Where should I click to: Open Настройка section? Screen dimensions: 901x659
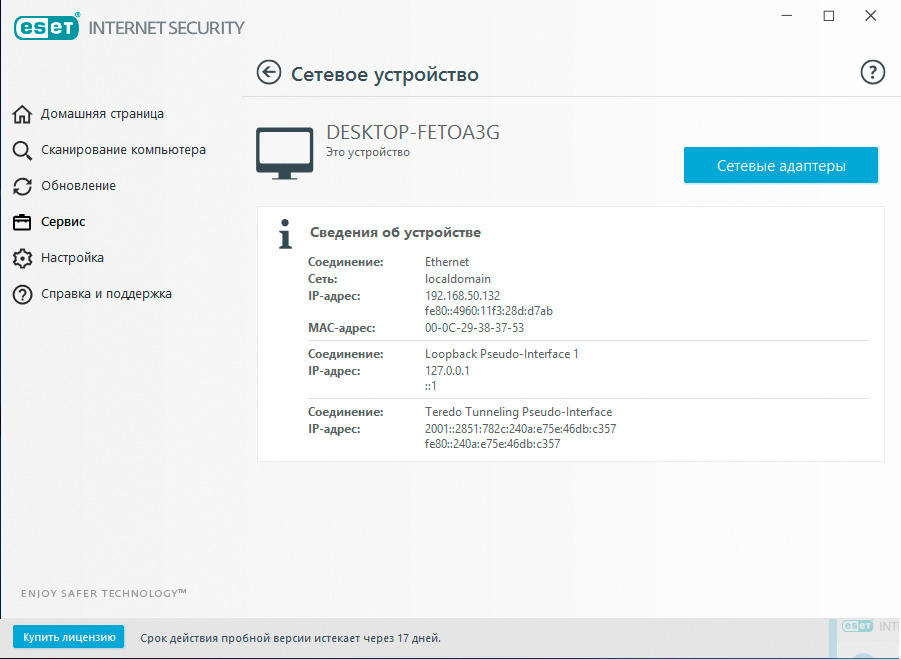click(x=72, y=257)
